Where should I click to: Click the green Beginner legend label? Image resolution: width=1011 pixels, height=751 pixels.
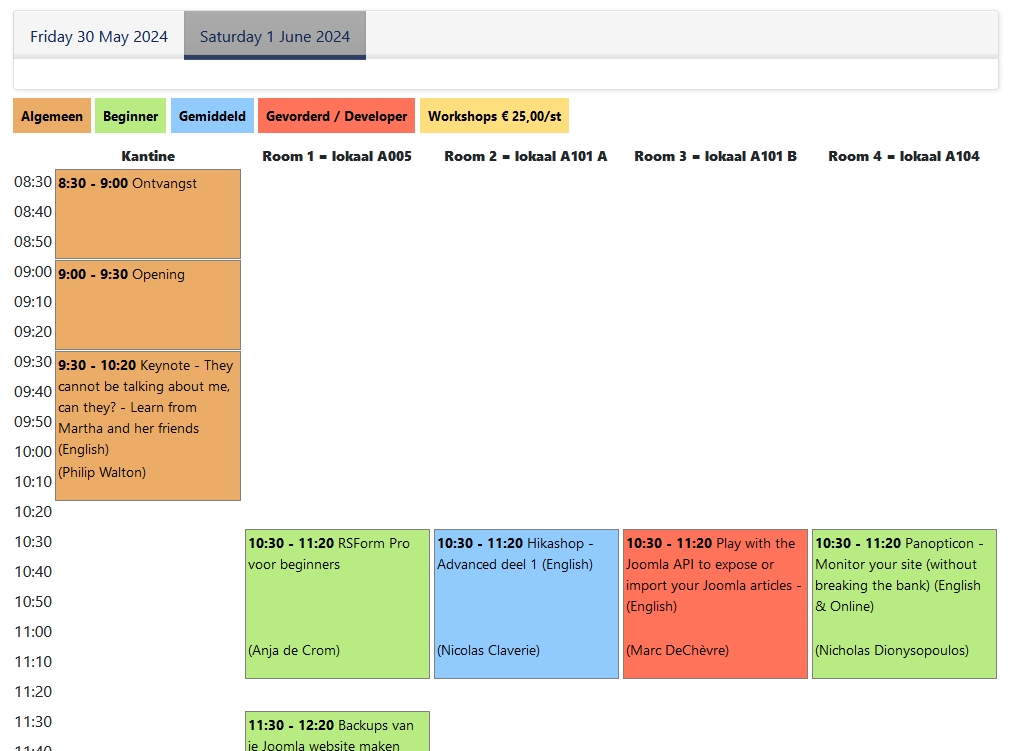point(130,116)
